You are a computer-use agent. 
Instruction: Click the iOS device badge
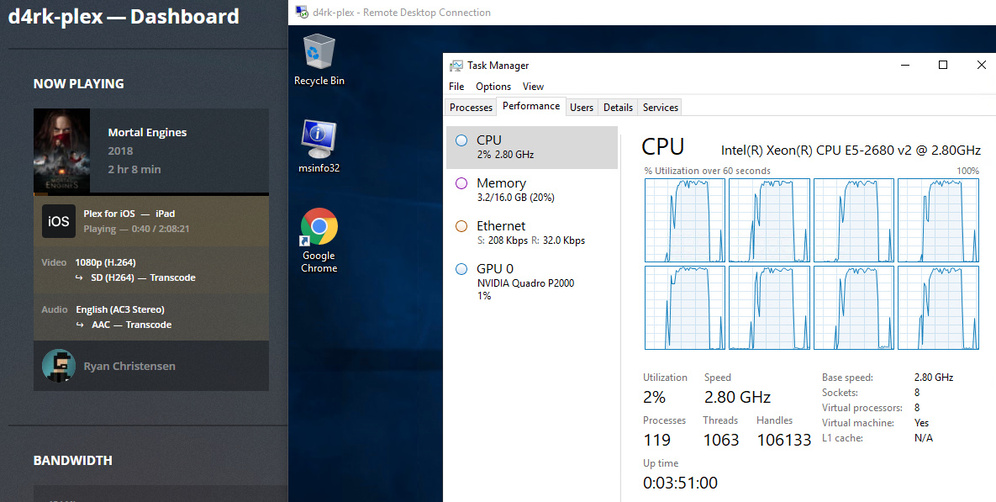(58, 221)
